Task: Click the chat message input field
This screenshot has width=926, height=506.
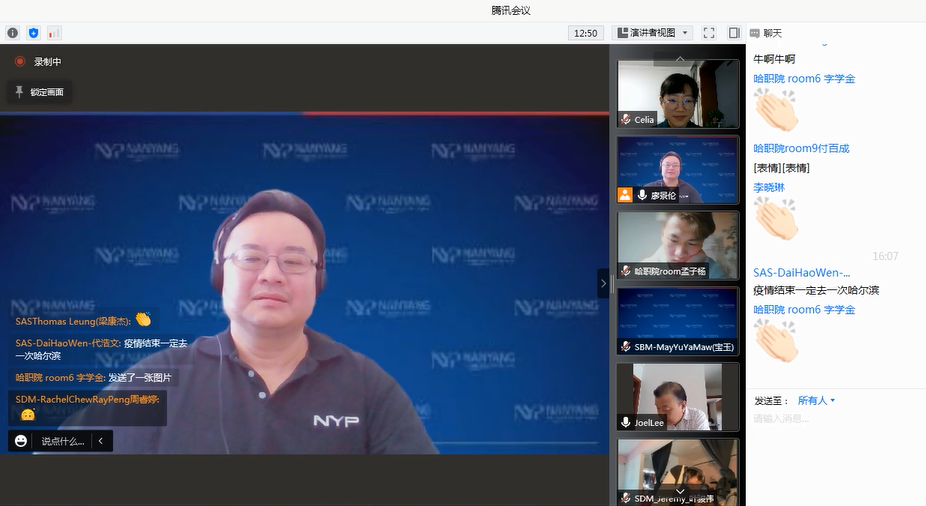Action: click(836, 419)
